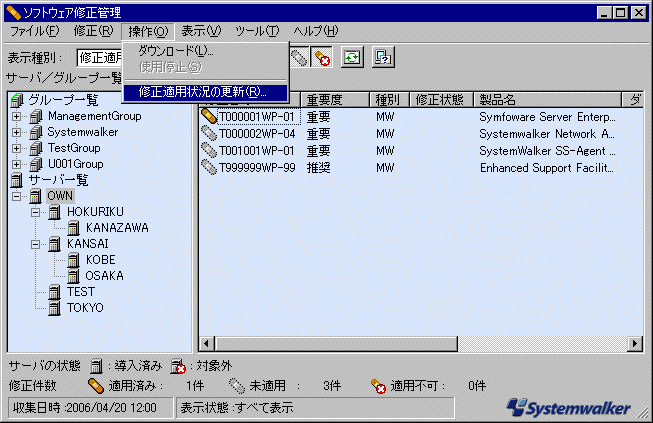Screen dimensions: 653x423
Task: Select the KANAZAWA server label
Action: 117,228
